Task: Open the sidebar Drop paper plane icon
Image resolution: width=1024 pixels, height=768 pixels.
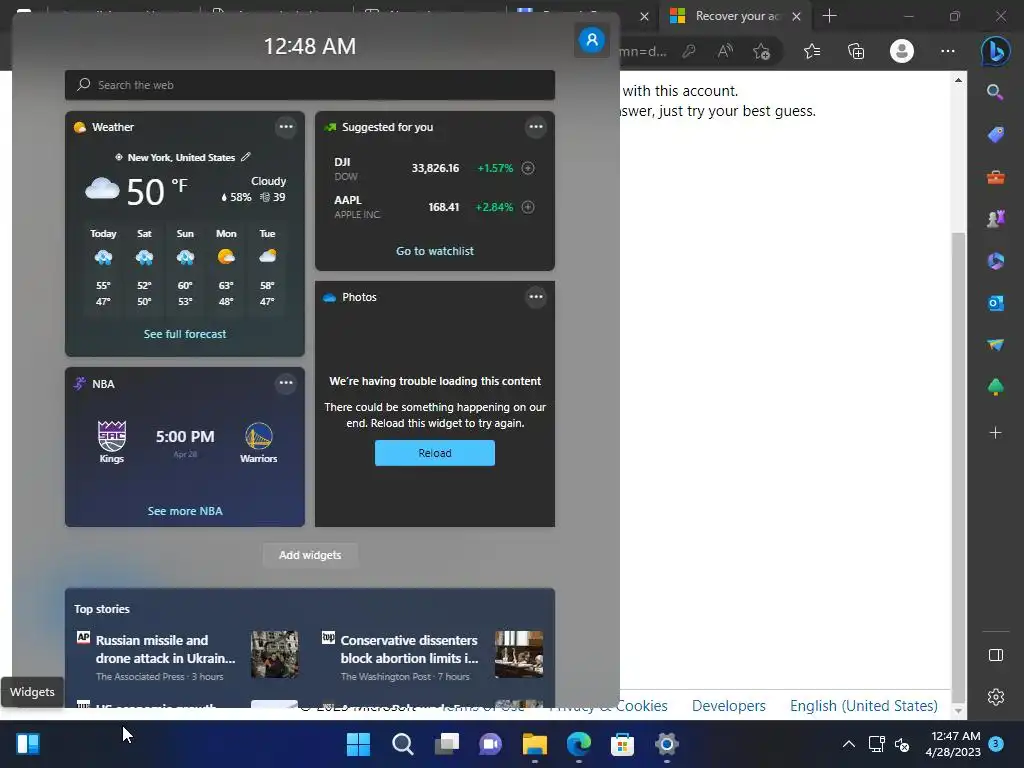Action: pos(995,345)
